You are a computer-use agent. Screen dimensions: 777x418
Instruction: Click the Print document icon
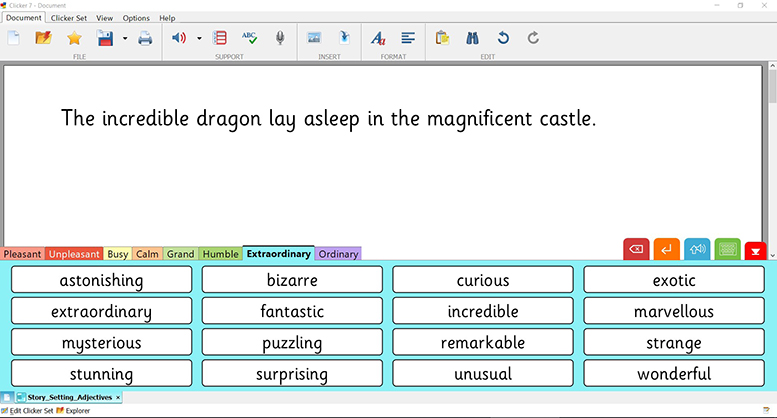coord(145,38)
